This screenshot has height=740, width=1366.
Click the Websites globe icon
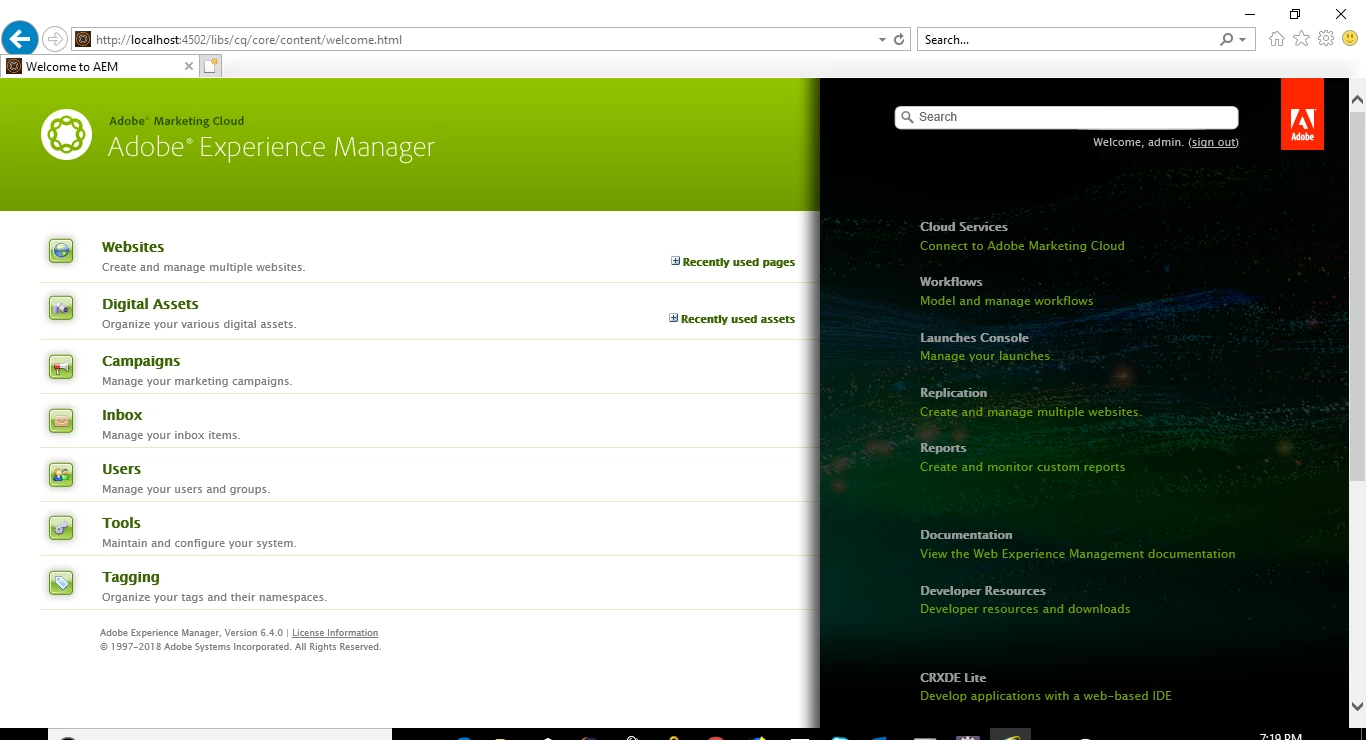pyautogui.click(x=61, y=250)
